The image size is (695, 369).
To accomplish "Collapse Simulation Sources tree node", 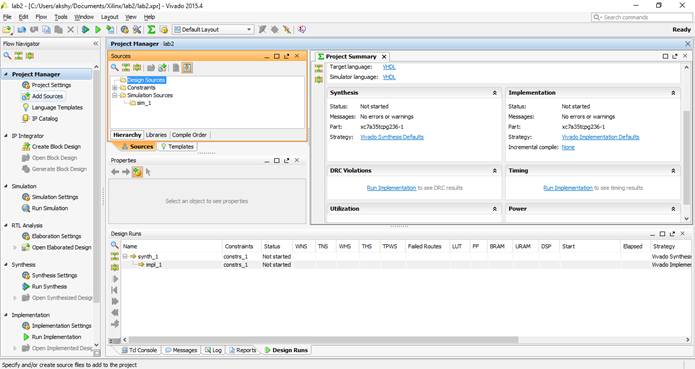I will [x=115, y=95].
